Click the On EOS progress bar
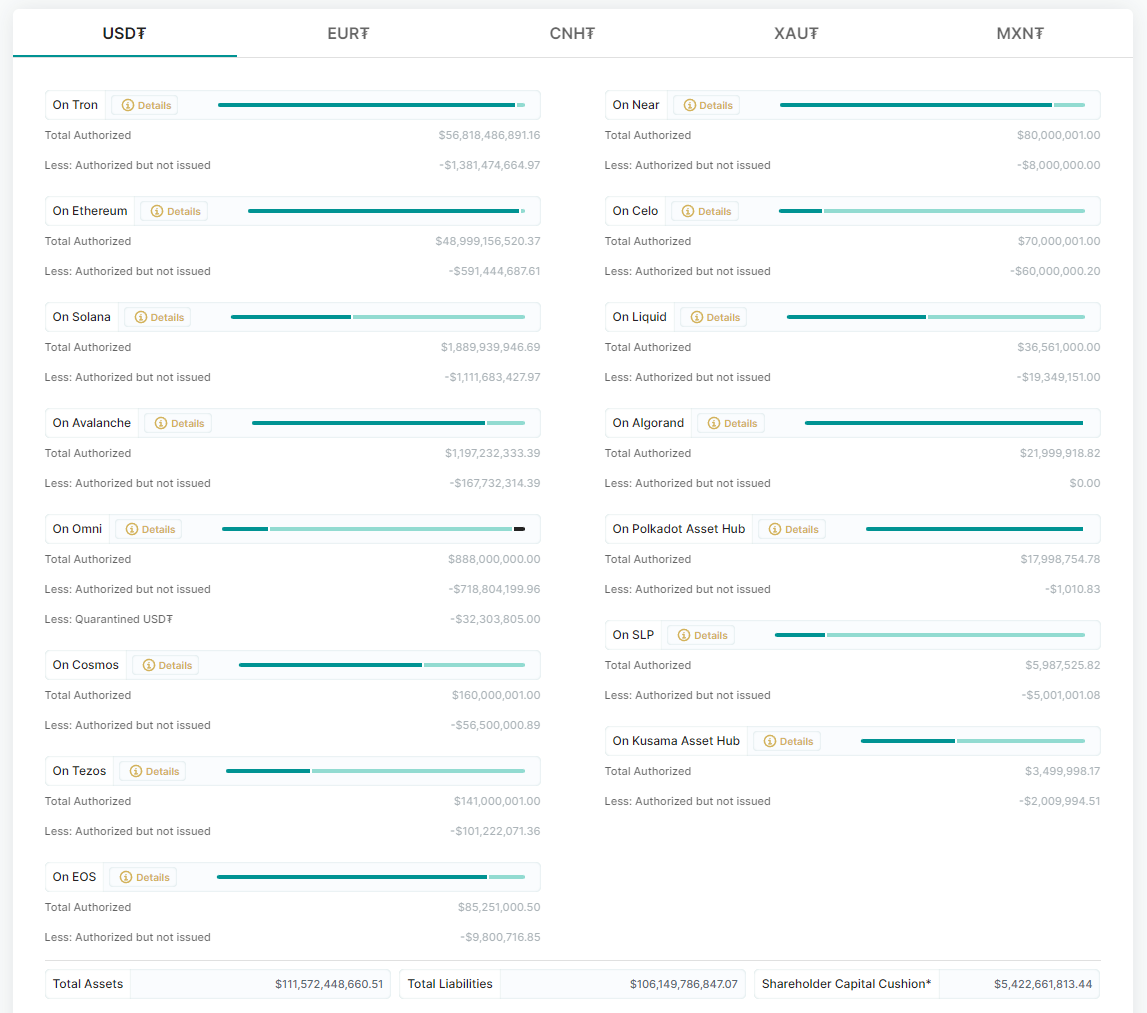The height and width of the screenshot is (1013, 1147). [370, 877]
